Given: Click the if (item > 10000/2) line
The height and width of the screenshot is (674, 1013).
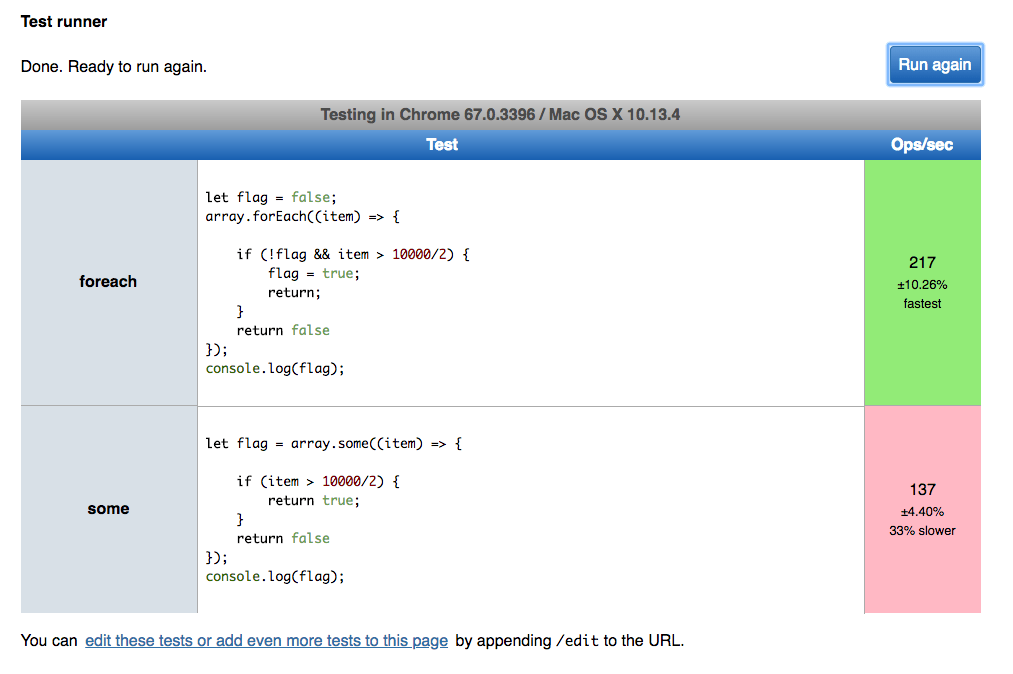Looking at the screenshot, I should point(318,481).
